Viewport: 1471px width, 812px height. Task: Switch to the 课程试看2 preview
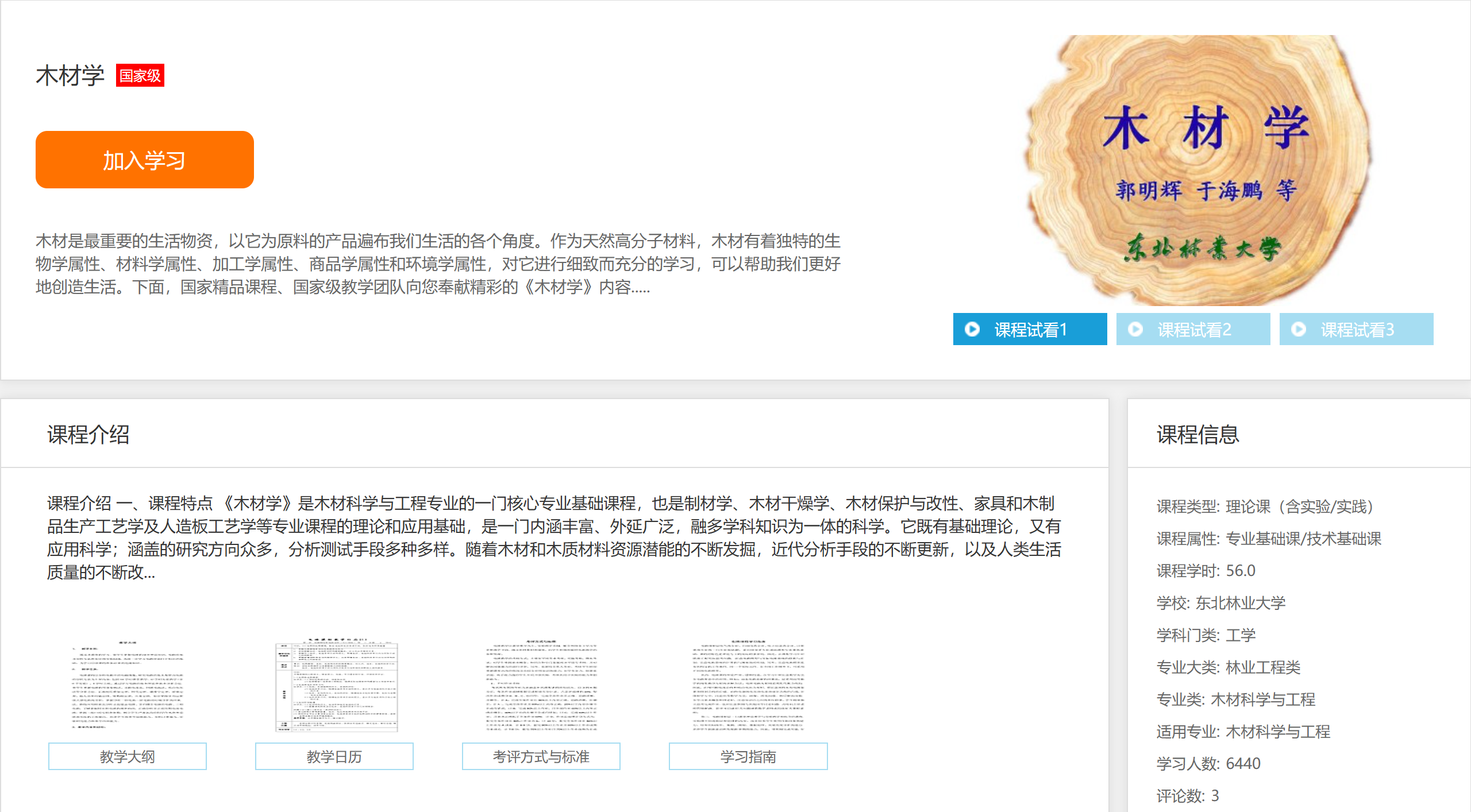coord(1193,329)
